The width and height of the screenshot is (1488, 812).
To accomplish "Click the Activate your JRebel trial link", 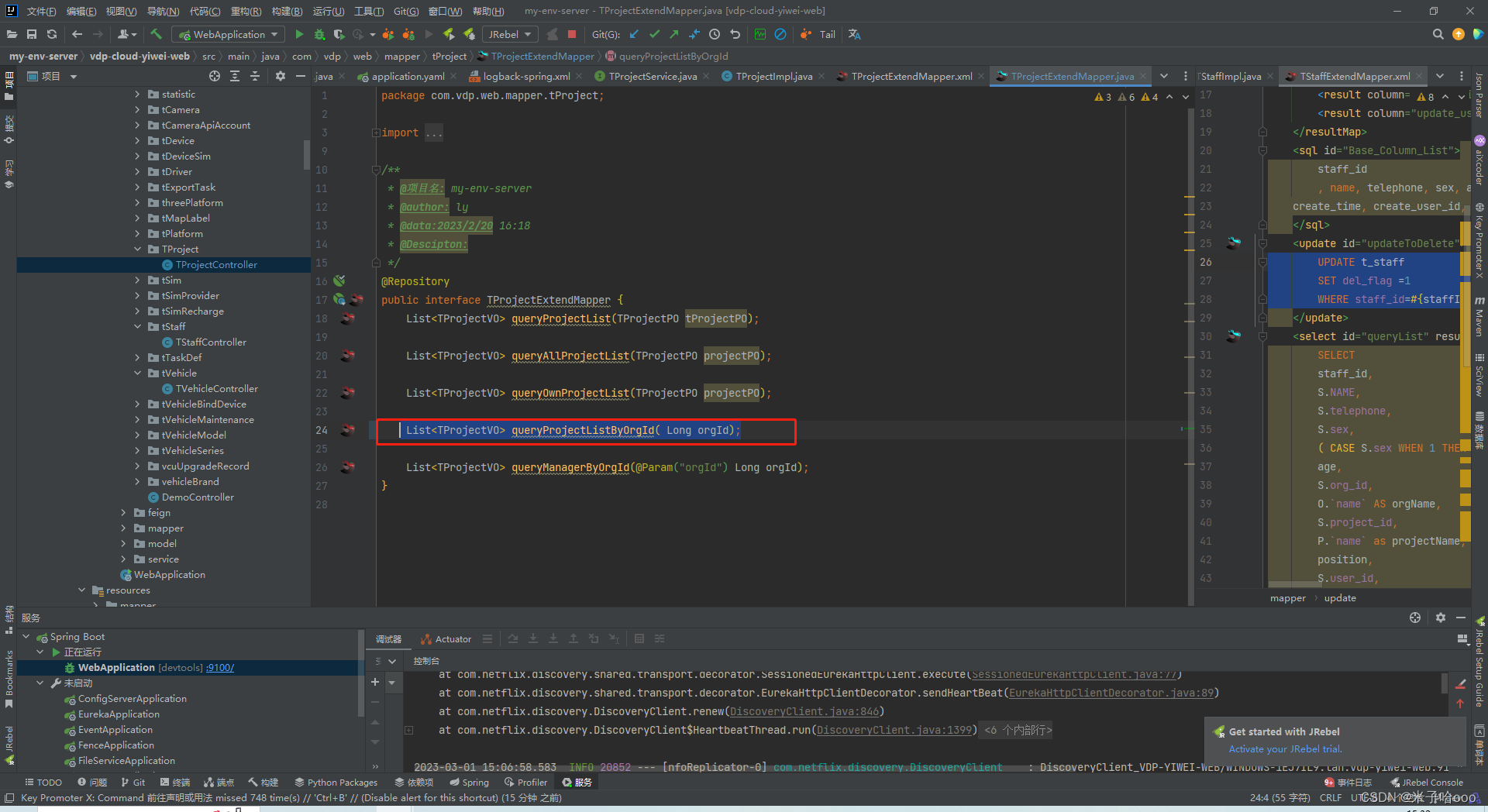I will pos(1283,749).
